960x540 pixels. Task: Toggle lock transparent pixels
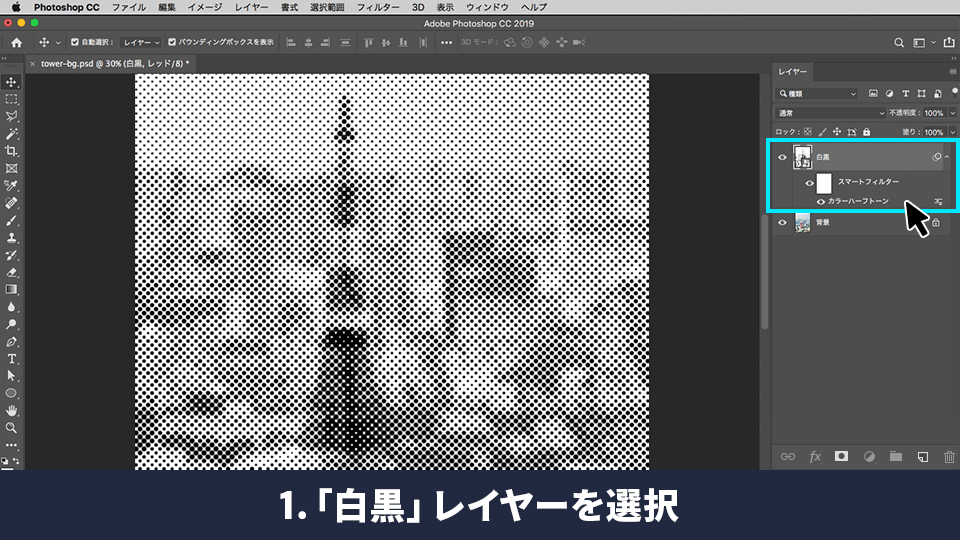[808, 132]
